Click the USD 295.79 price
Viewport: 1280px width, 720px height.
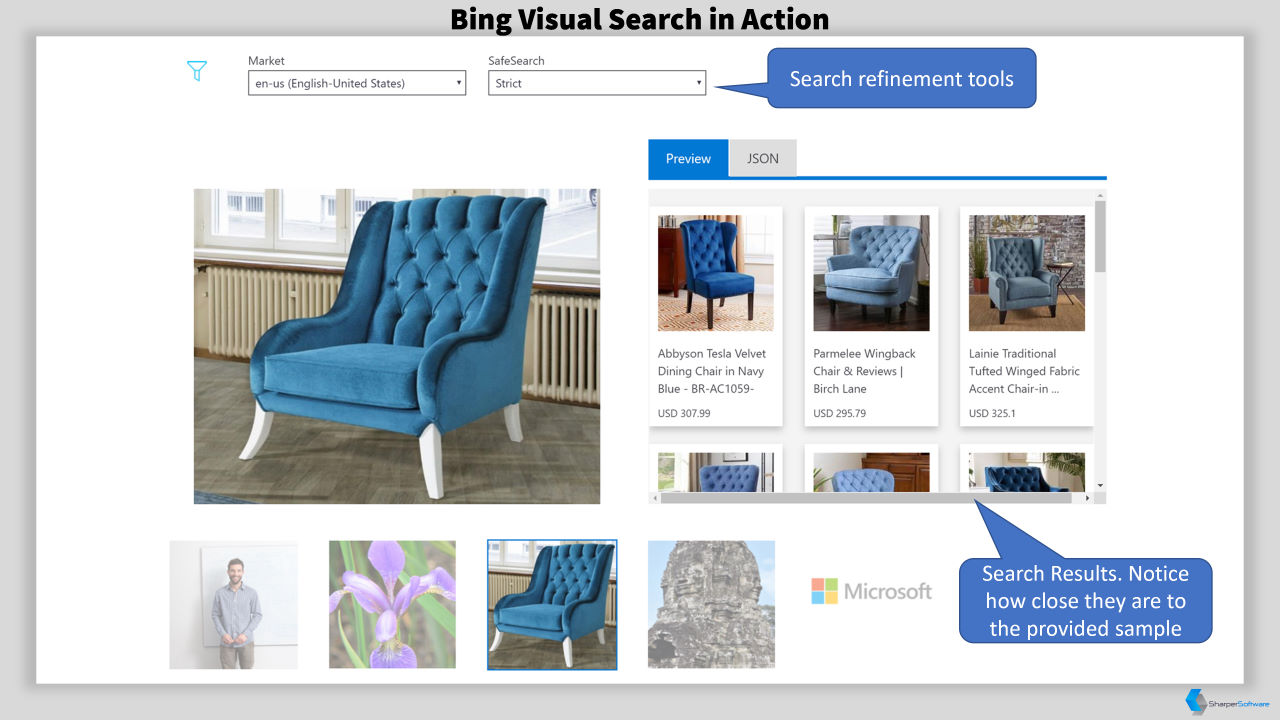click(x=840, y=413)
